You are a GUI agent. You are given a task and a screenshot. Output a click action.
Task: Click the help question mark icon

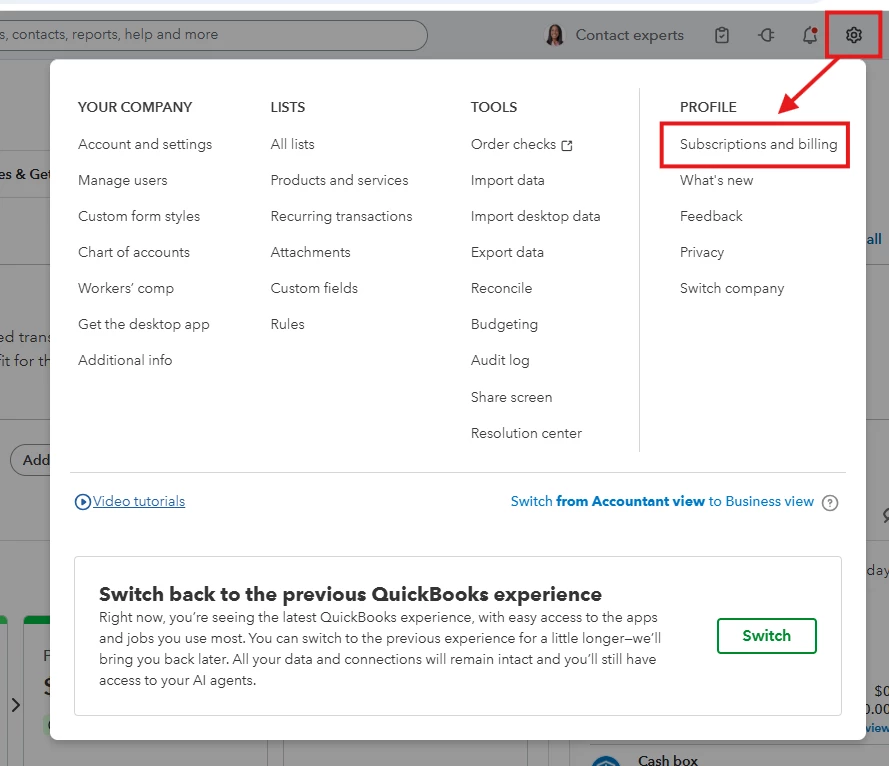point(829,503)
